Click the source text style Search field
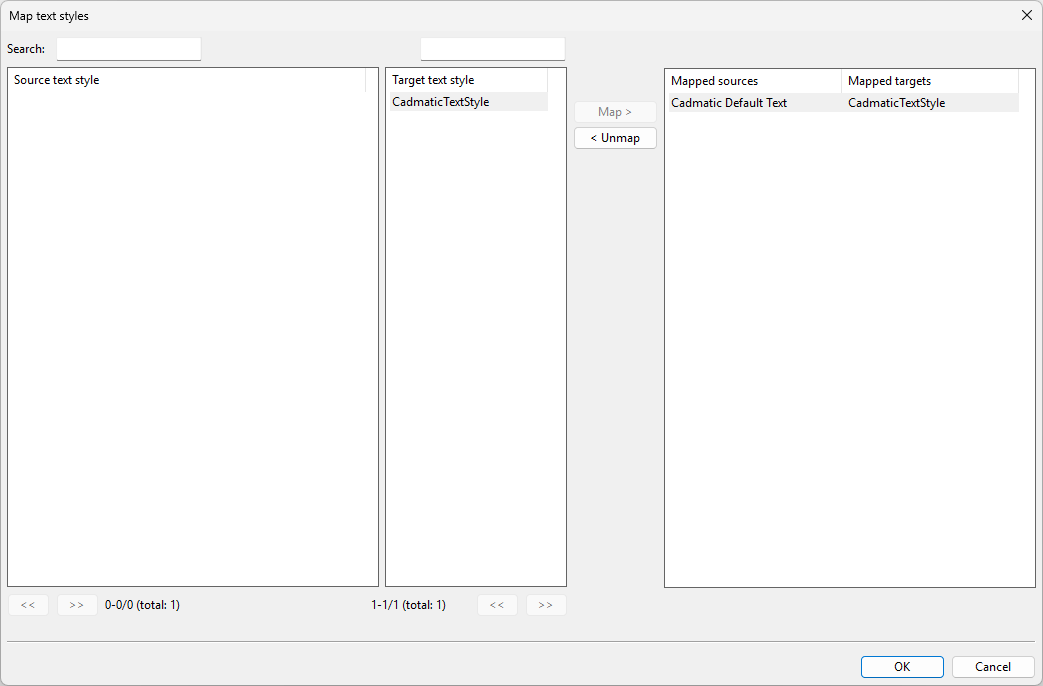Image resolution: width=1043 pixels, height=686 pixels. point(129,49)
